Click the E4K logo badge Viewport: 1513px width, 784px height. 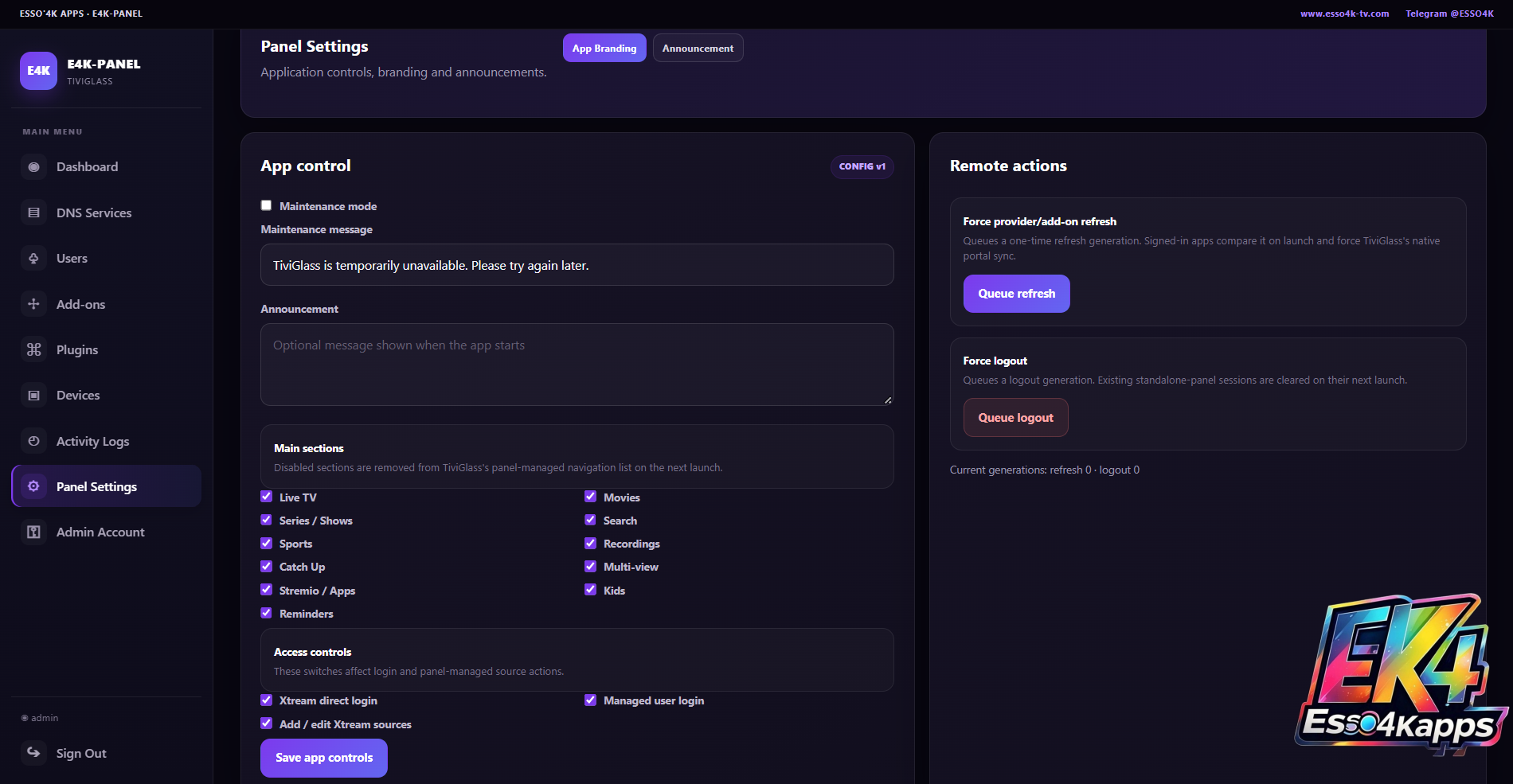[x=38, y=71]
